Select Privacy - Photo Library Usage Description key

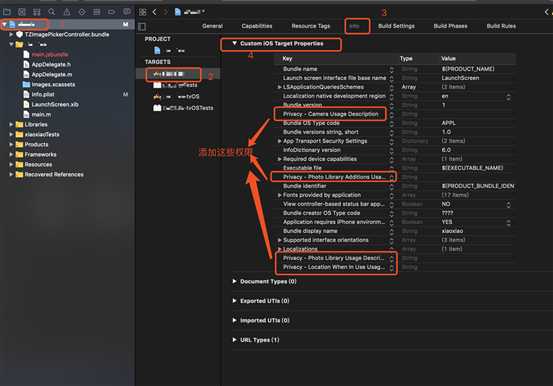coord(333,258)
